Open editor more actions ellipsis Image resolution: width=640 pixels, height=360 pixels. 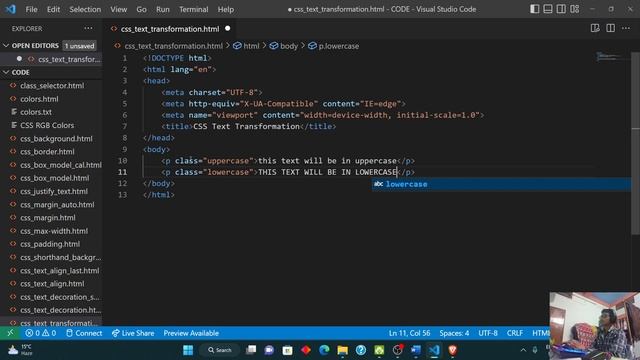626,28
